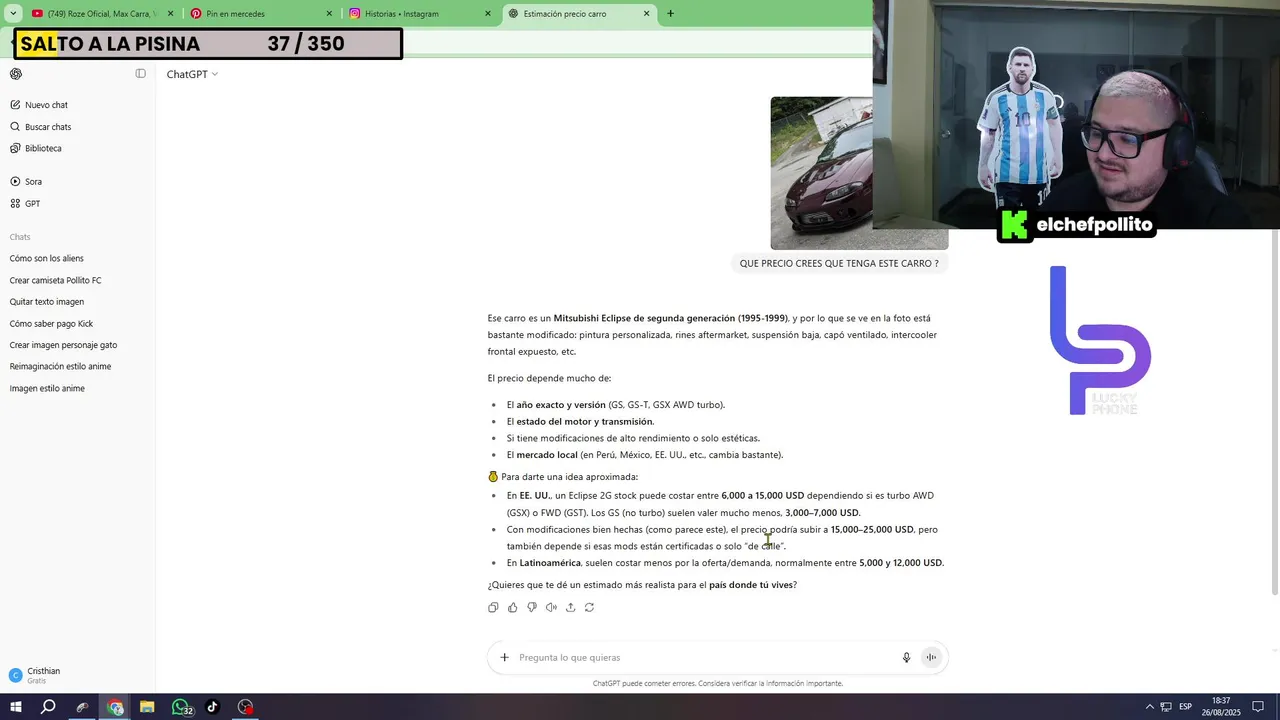Click the '15,000–25,000 USD' price text

coord(872,529)
